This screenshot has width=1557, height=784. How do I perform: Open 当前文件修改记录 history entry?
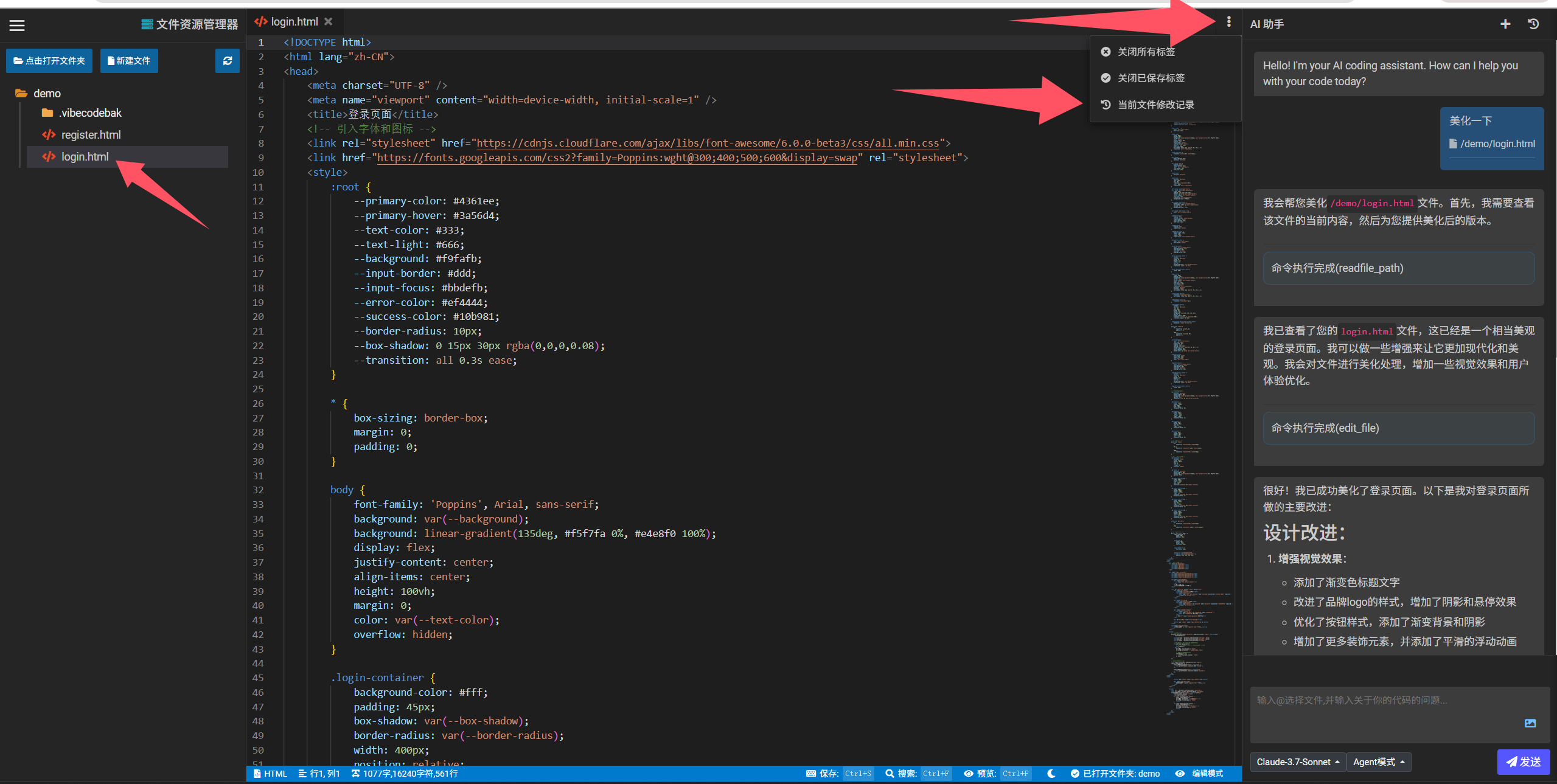click(x=1165, y=105)
